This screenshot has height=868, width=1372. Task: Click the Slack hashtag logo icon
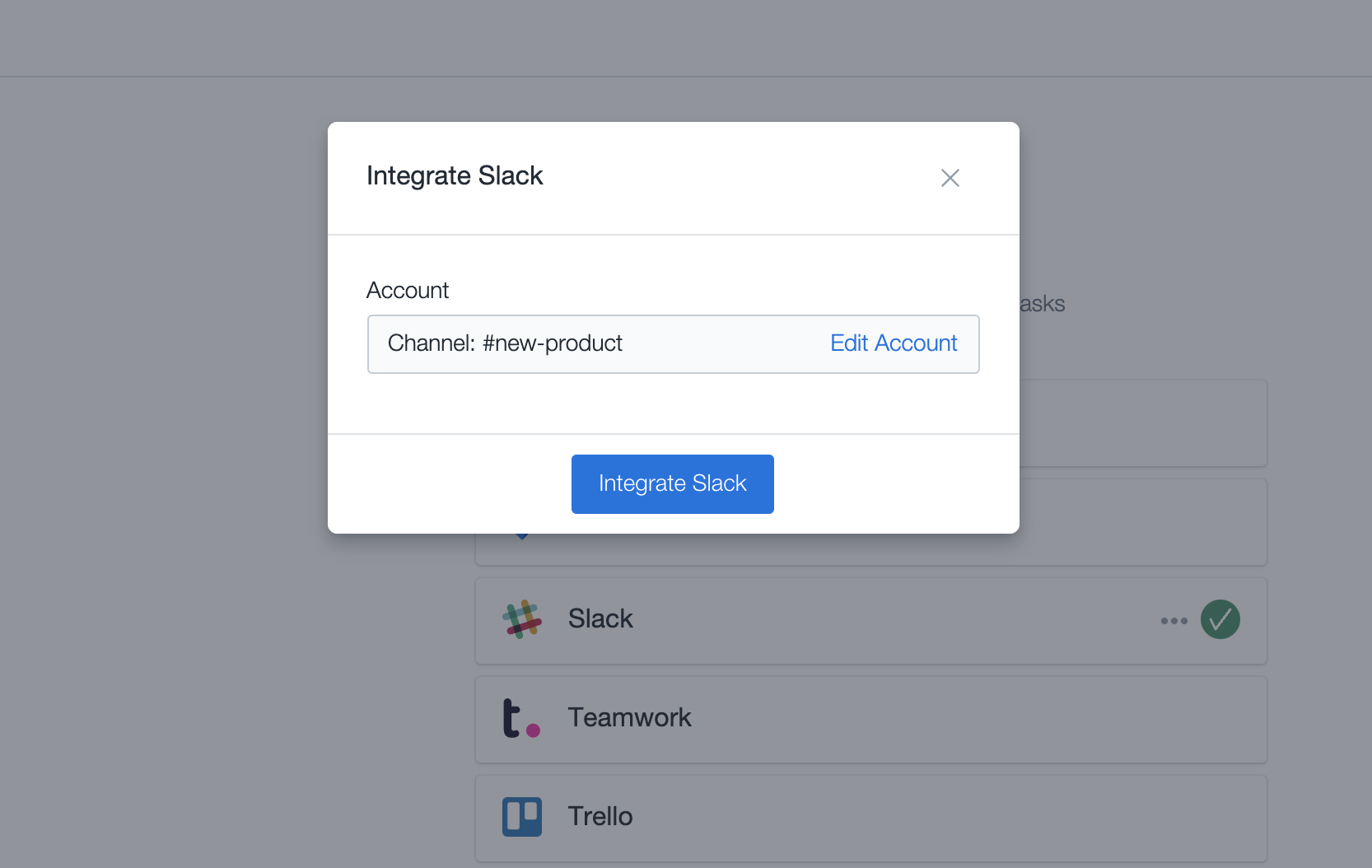coord(522,619)
